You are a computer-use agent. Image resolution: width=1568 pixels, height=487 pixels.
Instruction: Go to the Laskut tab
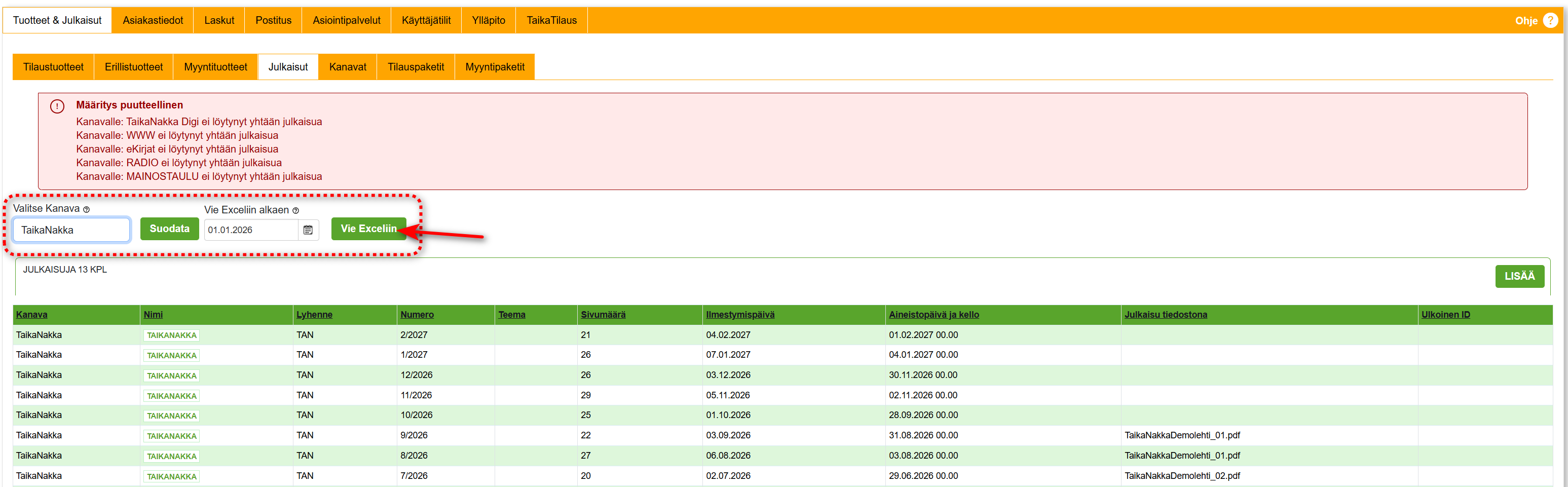[219, 20]
